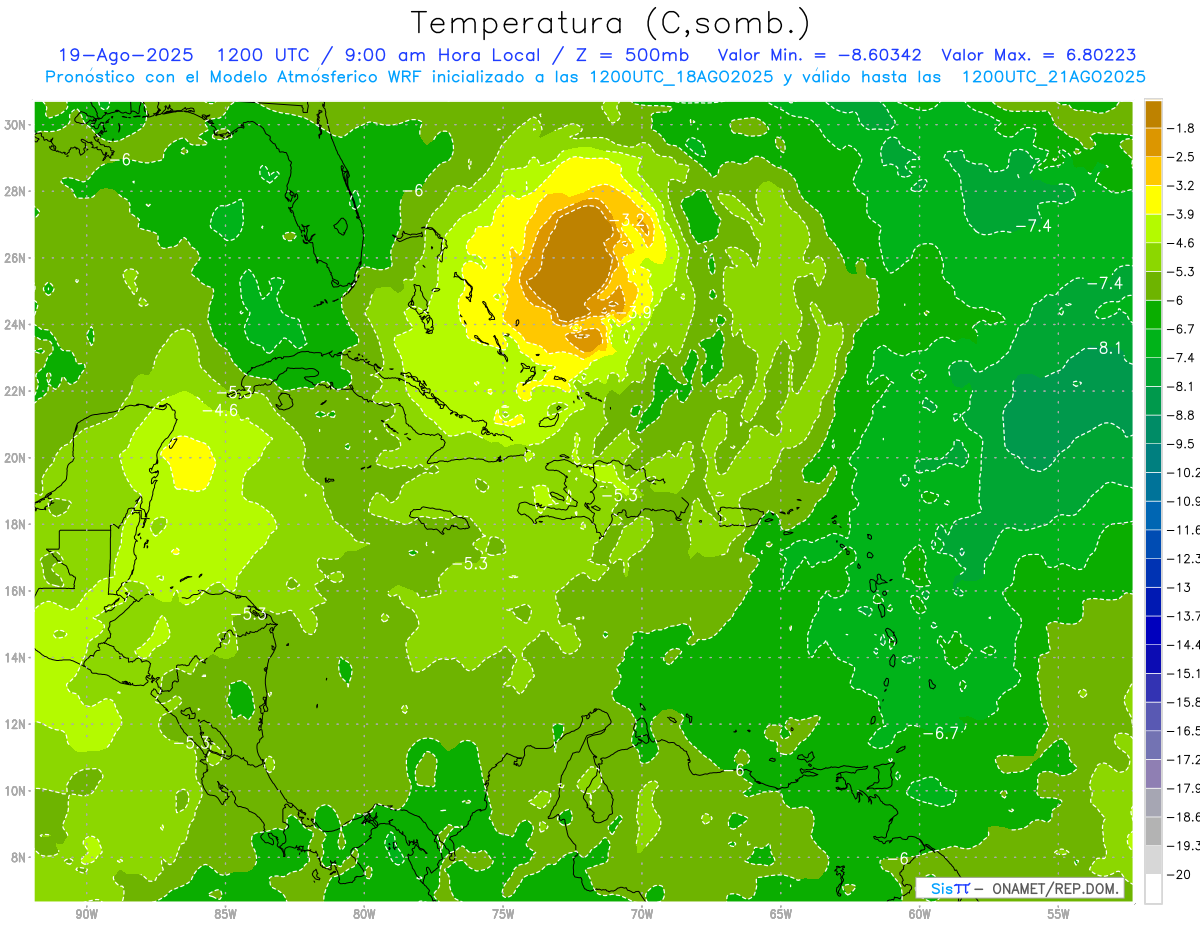The width and height of the screenshot is (1200, 927).
Task: Click the "-8.8" color scale label
Action: pyautogui.click(x=1182, y=415)
